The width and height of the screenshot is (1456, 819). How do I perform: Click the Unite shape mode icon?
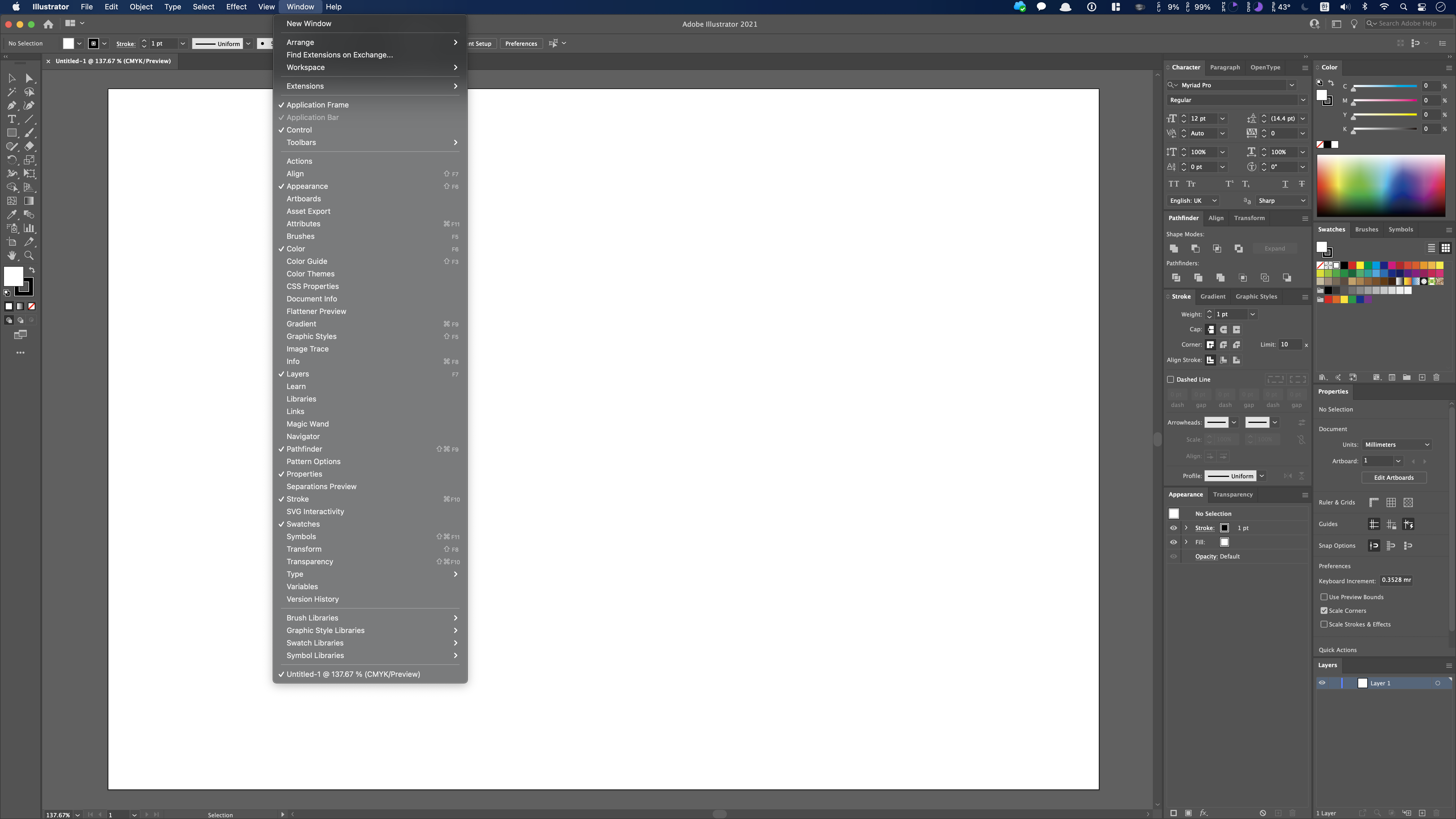pyautogui.click(x=1174, y=249)
